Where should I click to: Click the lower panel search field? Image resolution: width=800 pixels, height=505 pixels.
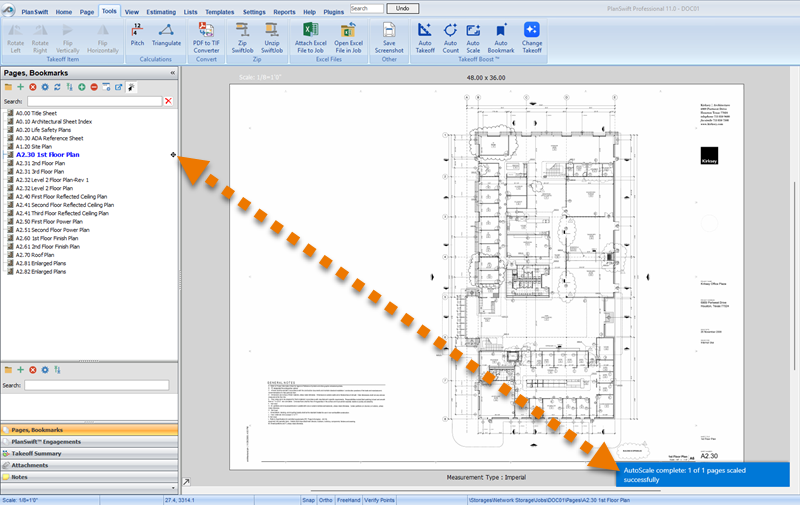point(96,385)
